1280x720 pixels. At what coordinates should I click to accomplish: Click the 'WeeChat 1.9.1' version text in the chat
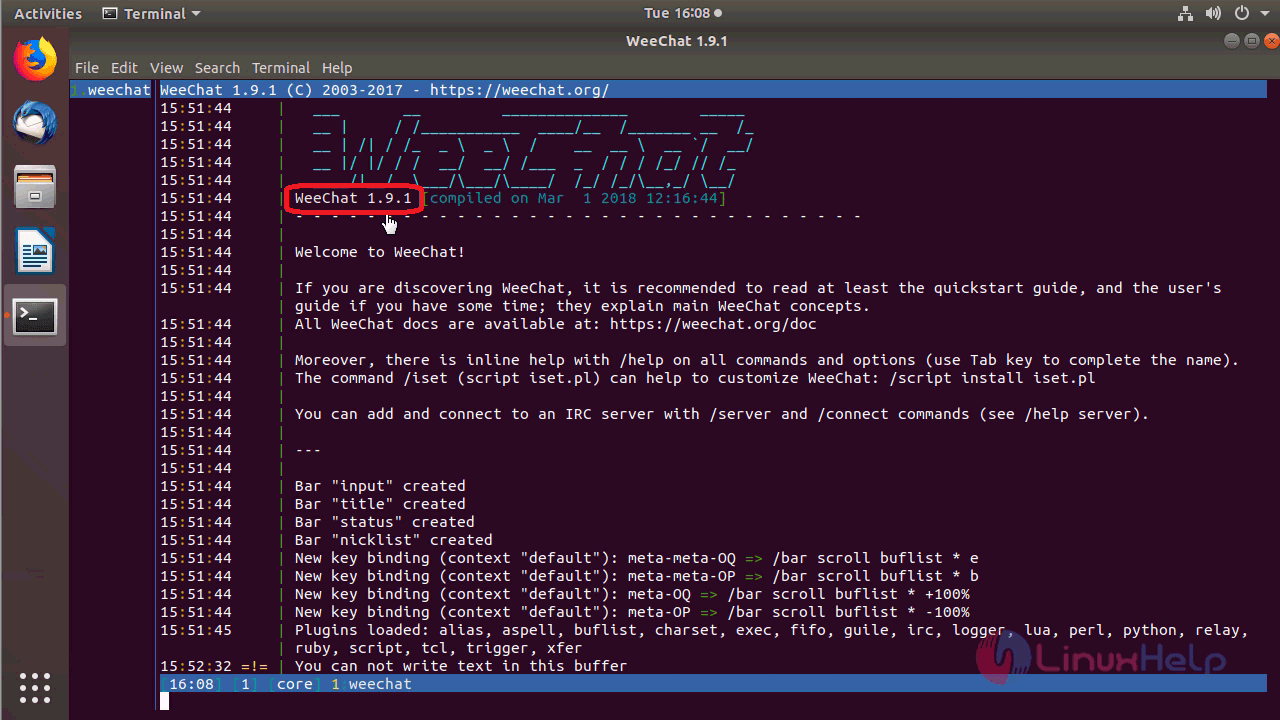(353, 198)
